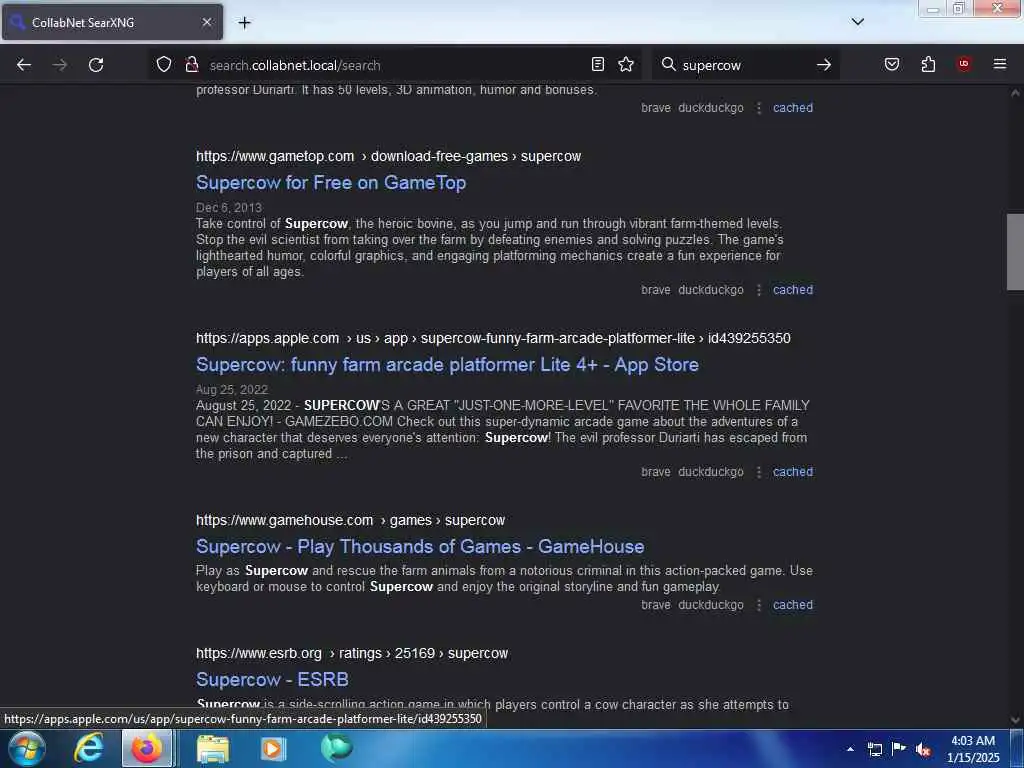Open a new tab with plus
Viewport: 1024px width, 768px height.
[x=244, y=23]
